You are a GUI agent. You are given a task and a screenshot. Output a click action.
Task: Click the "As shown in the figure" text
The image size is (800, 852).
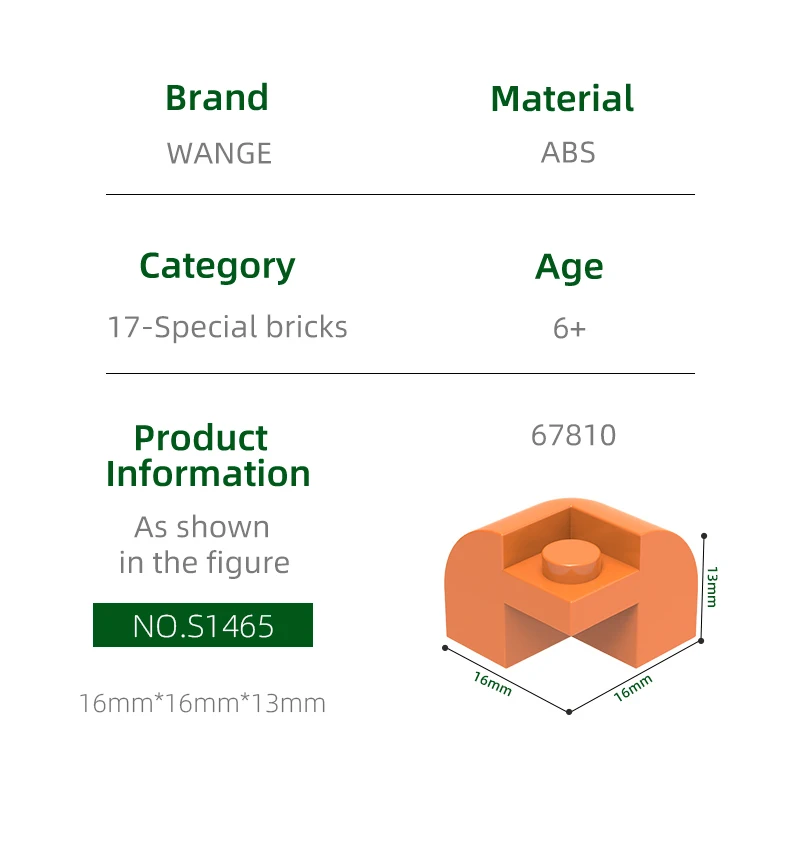coord(203,545)
